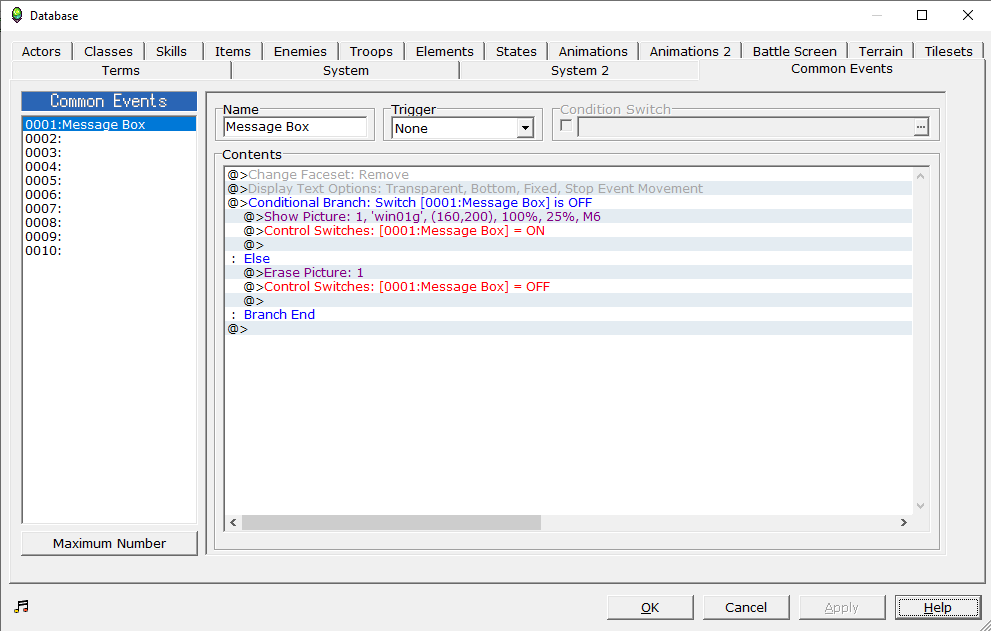
Task: Click the Name field containing Message Box
Action: [x=295, y=126]
